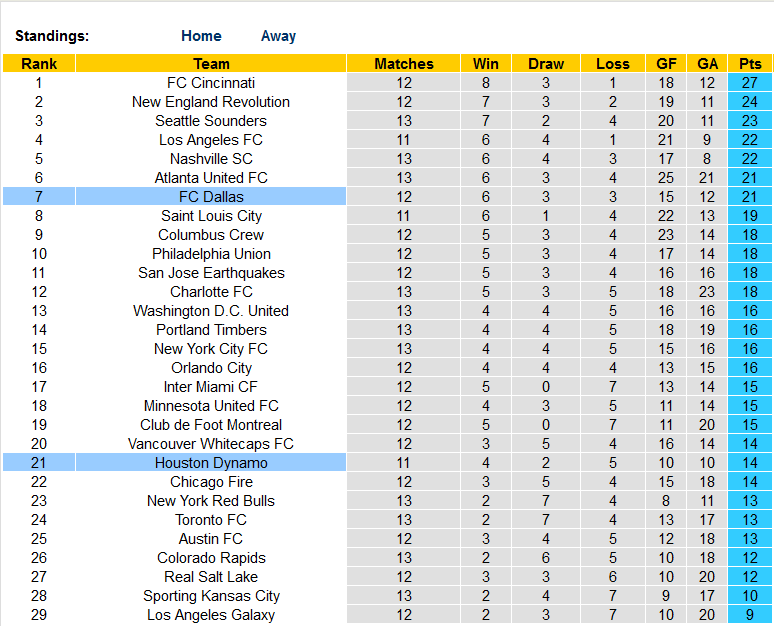Select the highlighted FC Dallas row
This screenshot has width=774, height=626.
click(x=211, y=197)
